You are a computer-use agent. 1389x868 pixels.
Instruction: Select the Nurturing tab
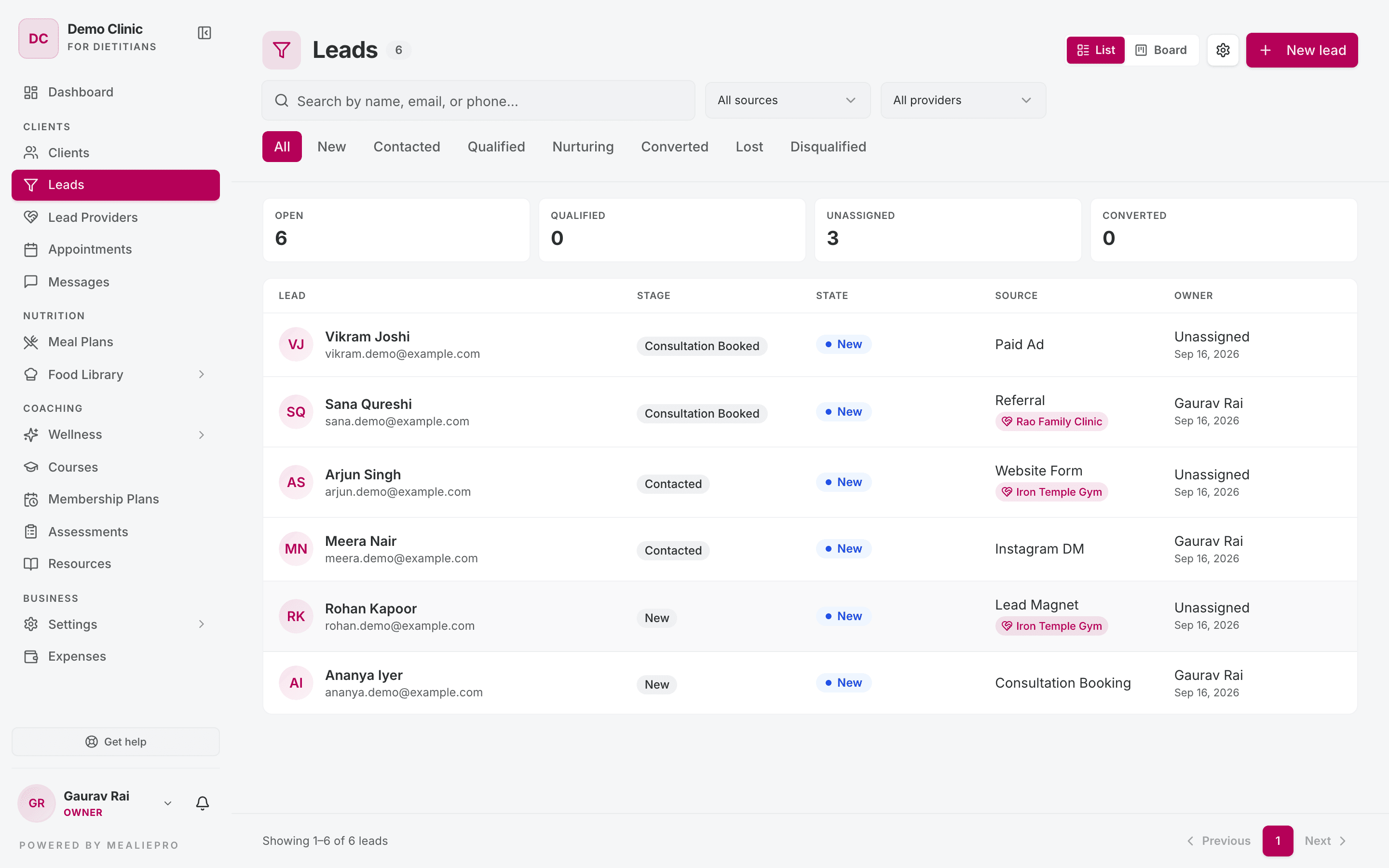[583, 147]
